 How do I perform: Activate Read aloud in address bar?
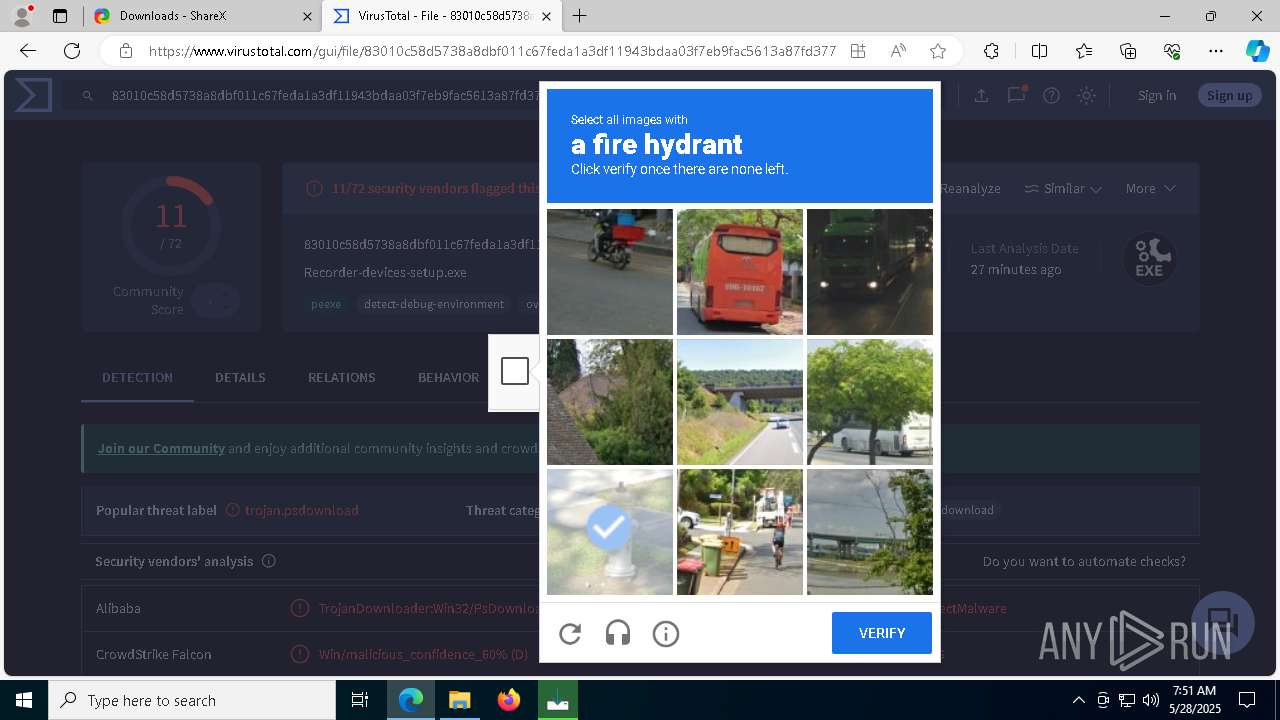pyautogui.click(x=898, y=51)
